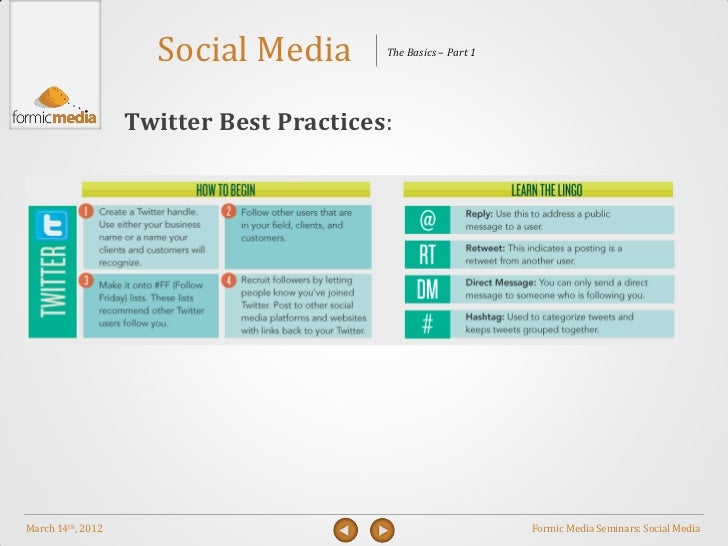Viewport: 728px width, 546px height.
Task: Click the step 1 number badge
Action: 86,211
